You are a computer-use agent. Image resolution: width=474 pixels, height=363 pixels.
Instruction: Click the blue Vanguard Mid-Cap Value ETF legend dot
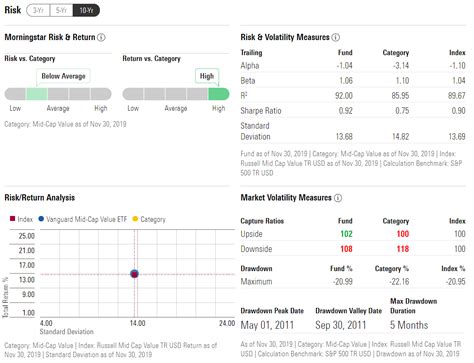[x=41, y=219]
